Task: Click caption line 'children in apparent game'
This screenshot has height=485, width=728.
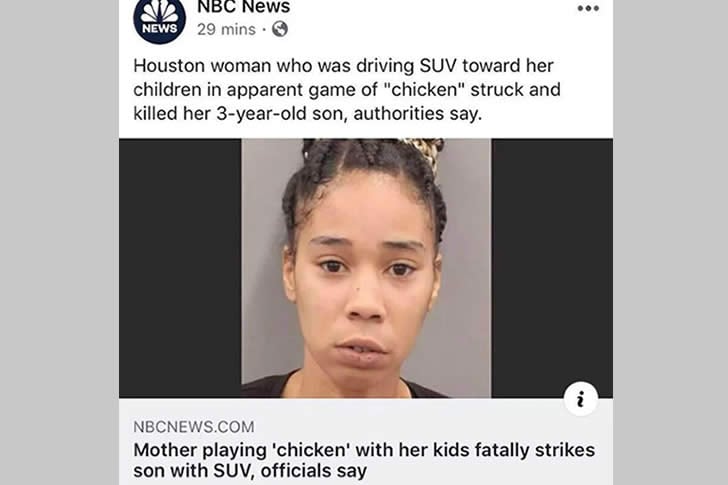Action: [347, 90]
